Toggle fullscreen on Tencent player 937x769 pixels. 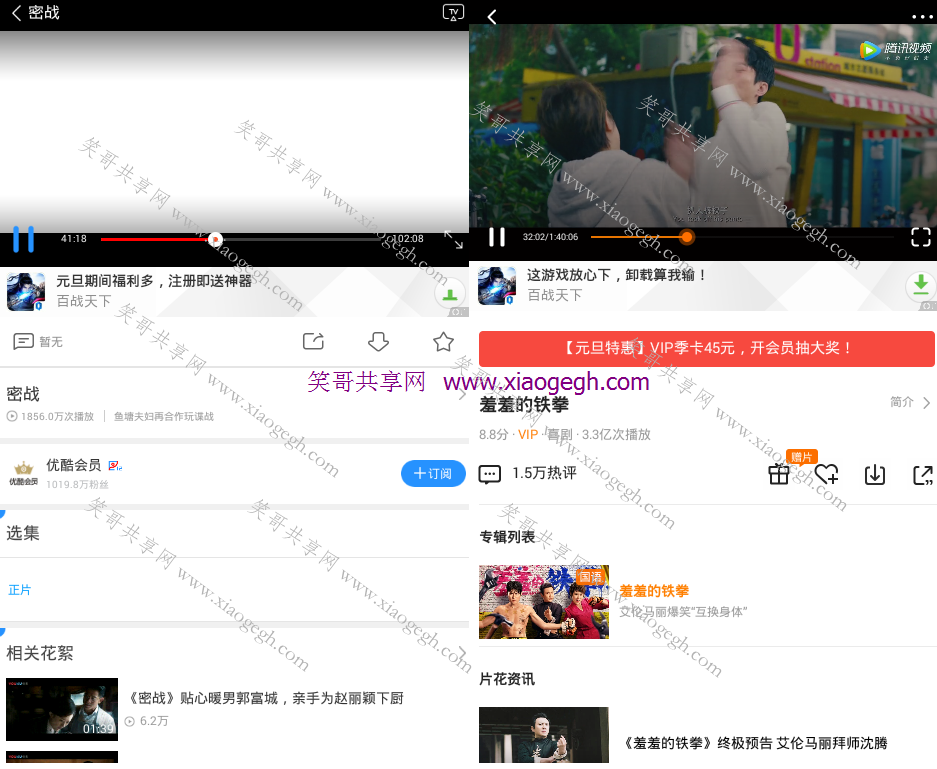[x=921, y=237]
